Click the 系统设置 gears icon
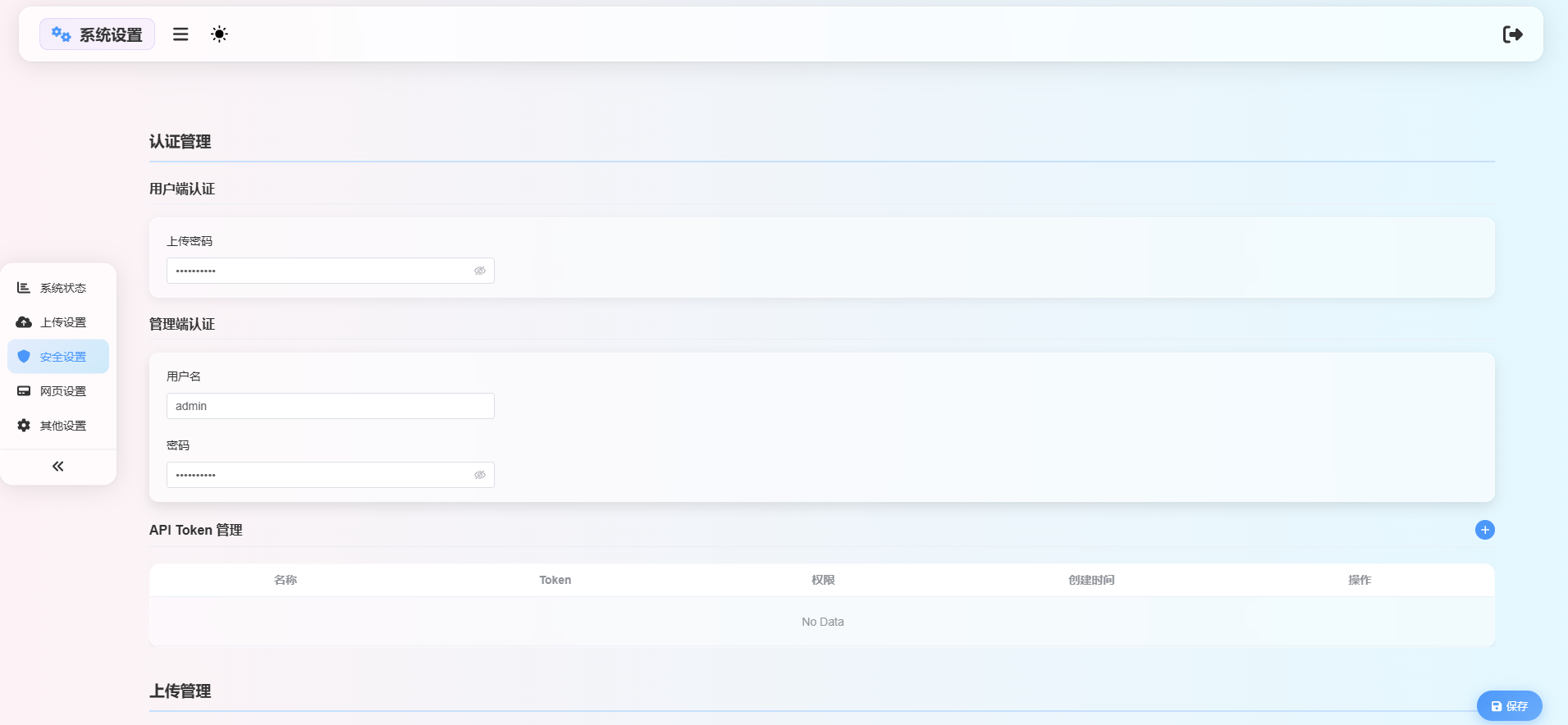1568x725 pixels. coord(61,34)
